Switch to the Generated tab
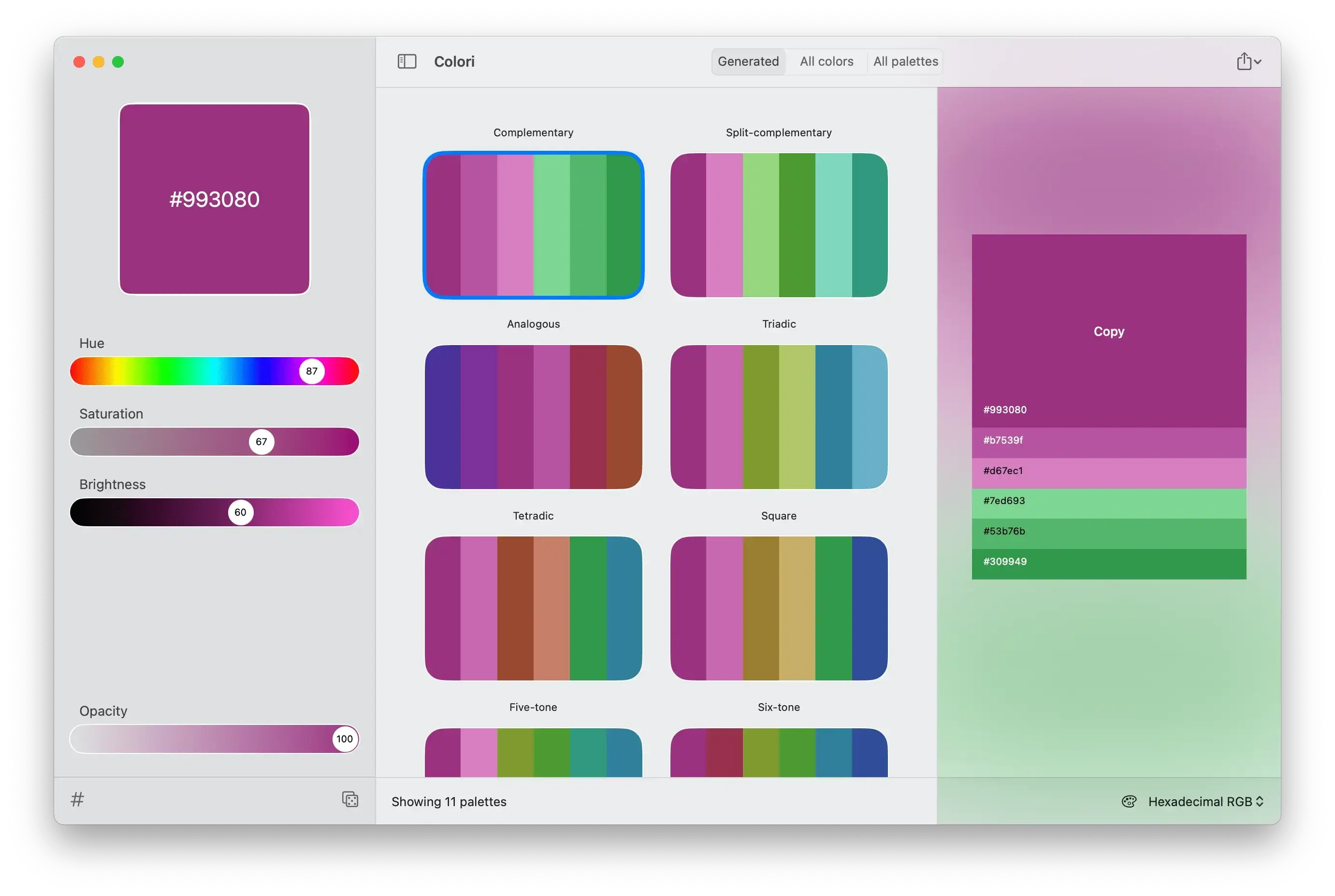 [x=748, y=61]
